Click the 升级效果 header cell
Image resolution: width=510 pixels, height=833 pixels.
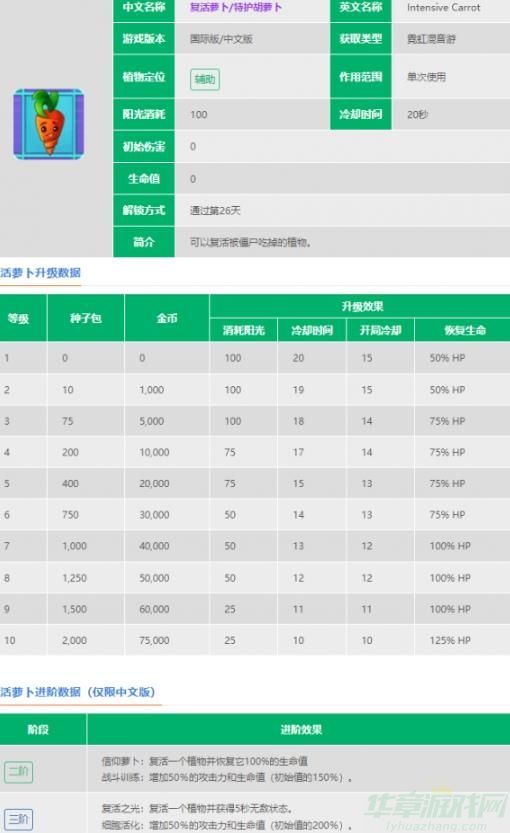pos(362,307)
